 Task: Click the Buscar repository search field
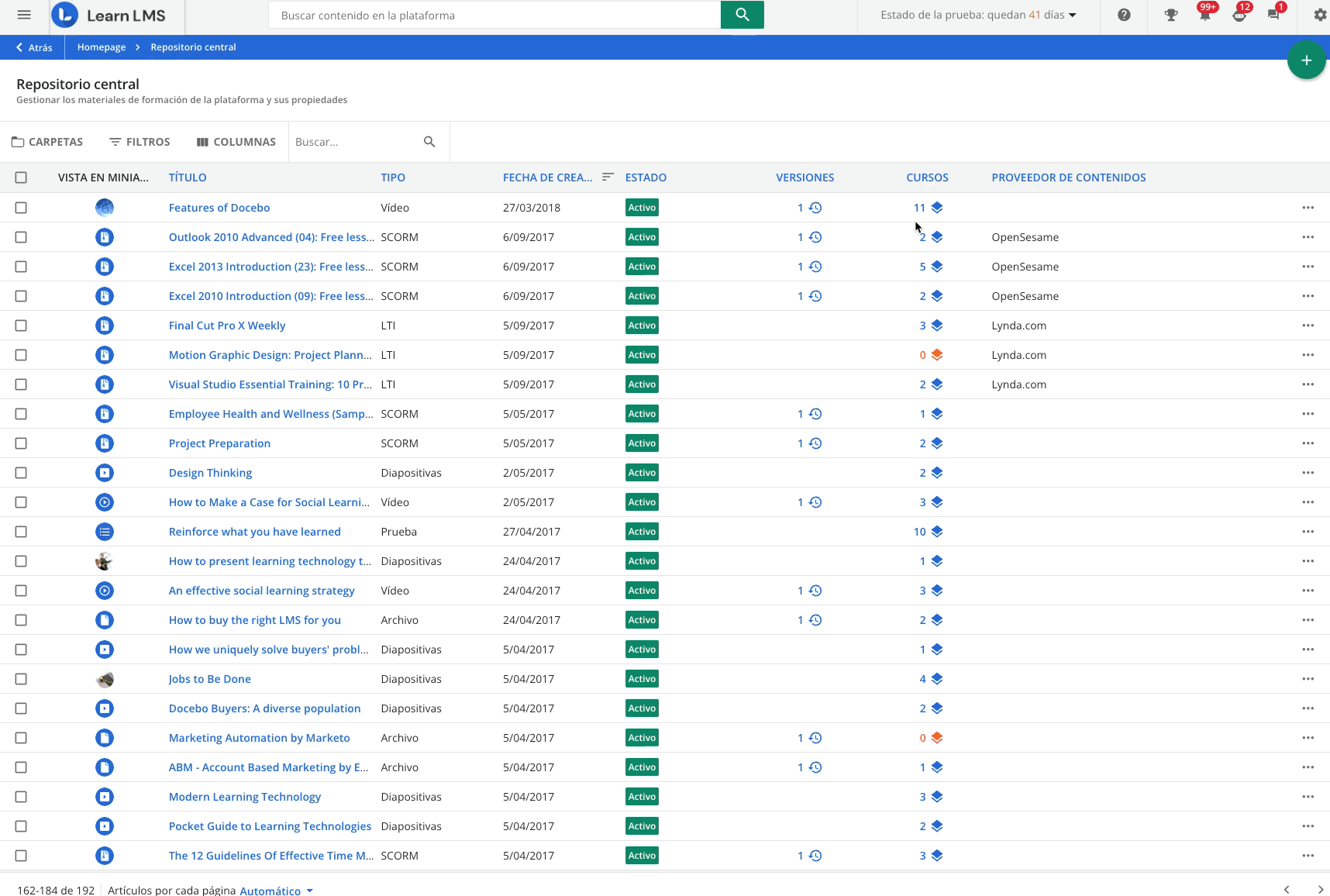(x=355, y=142)
